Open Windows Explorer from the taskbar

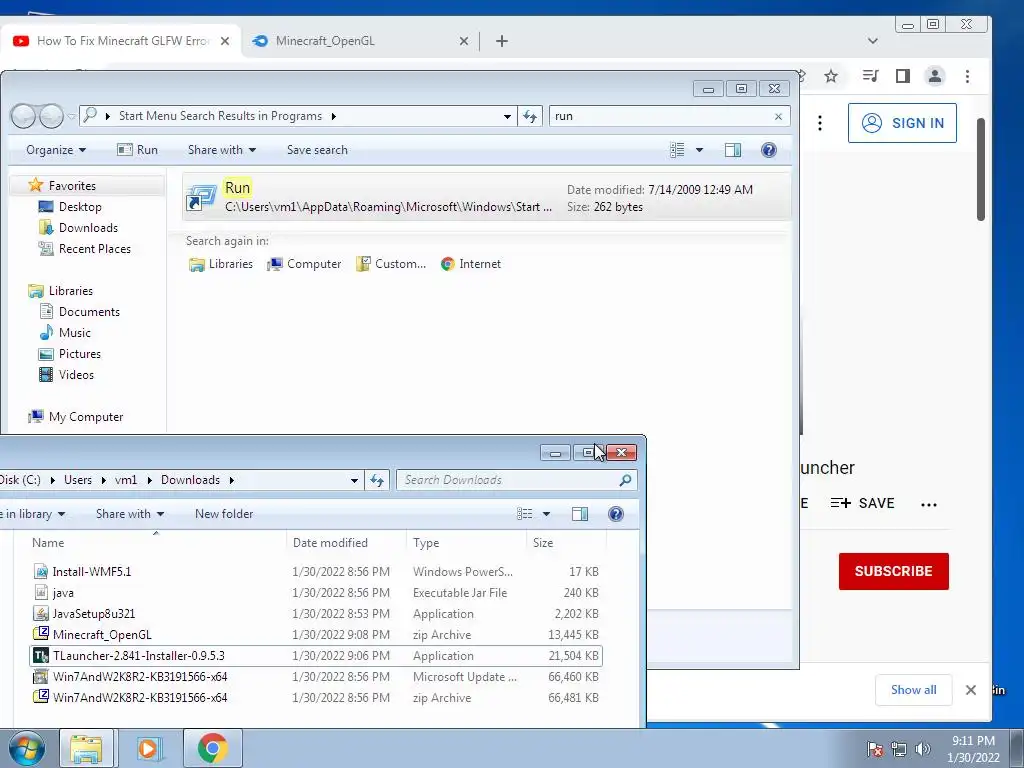point(86,748)
